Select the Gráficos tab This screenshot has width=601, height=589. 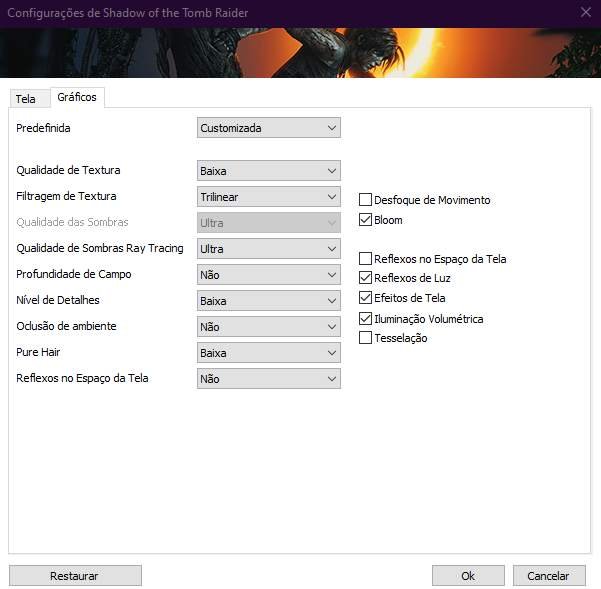(77, 97)
